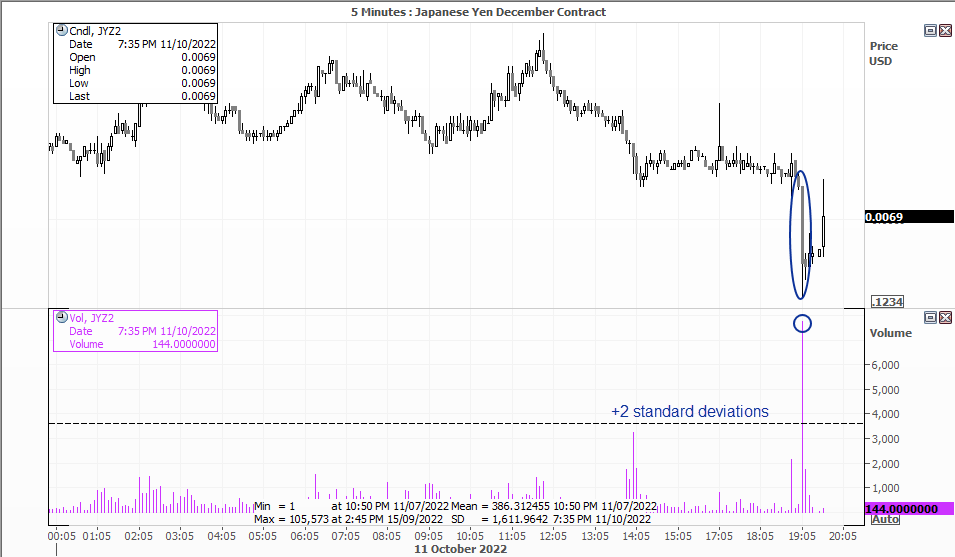Click the Price USD axis title

884,54
